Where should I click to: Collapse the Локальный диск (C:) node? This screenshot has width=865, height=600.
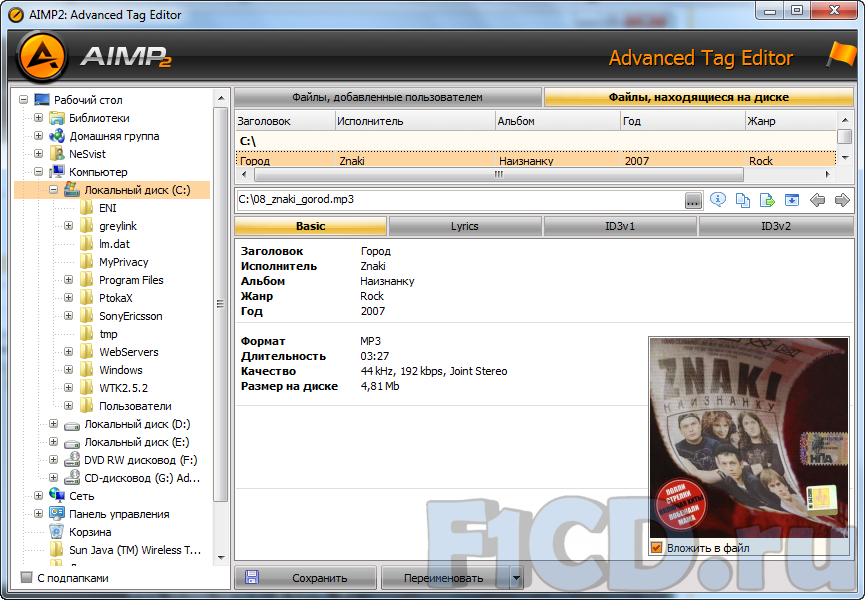(x=53, y=190)
